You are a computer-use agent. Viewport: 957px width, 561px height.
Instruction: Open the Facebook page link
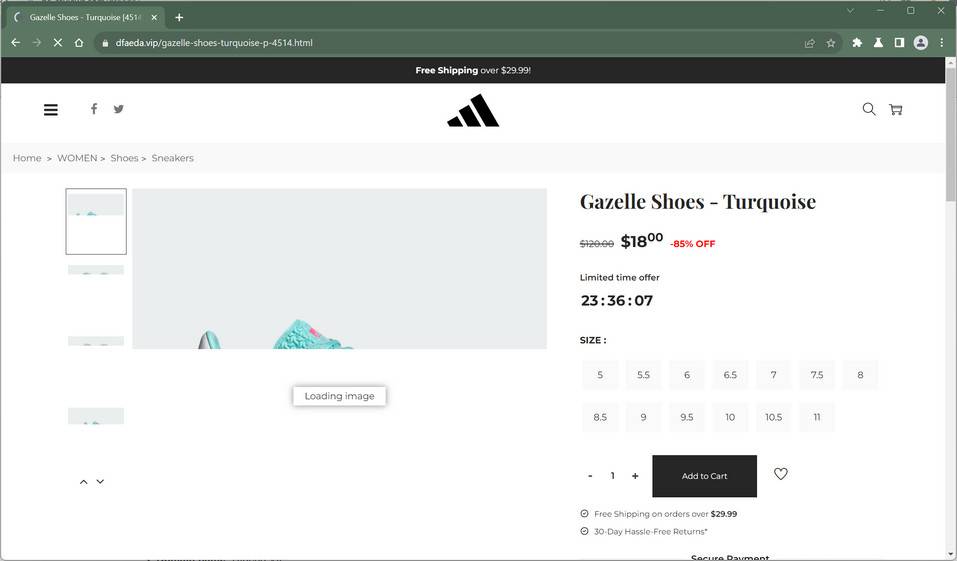93,109
